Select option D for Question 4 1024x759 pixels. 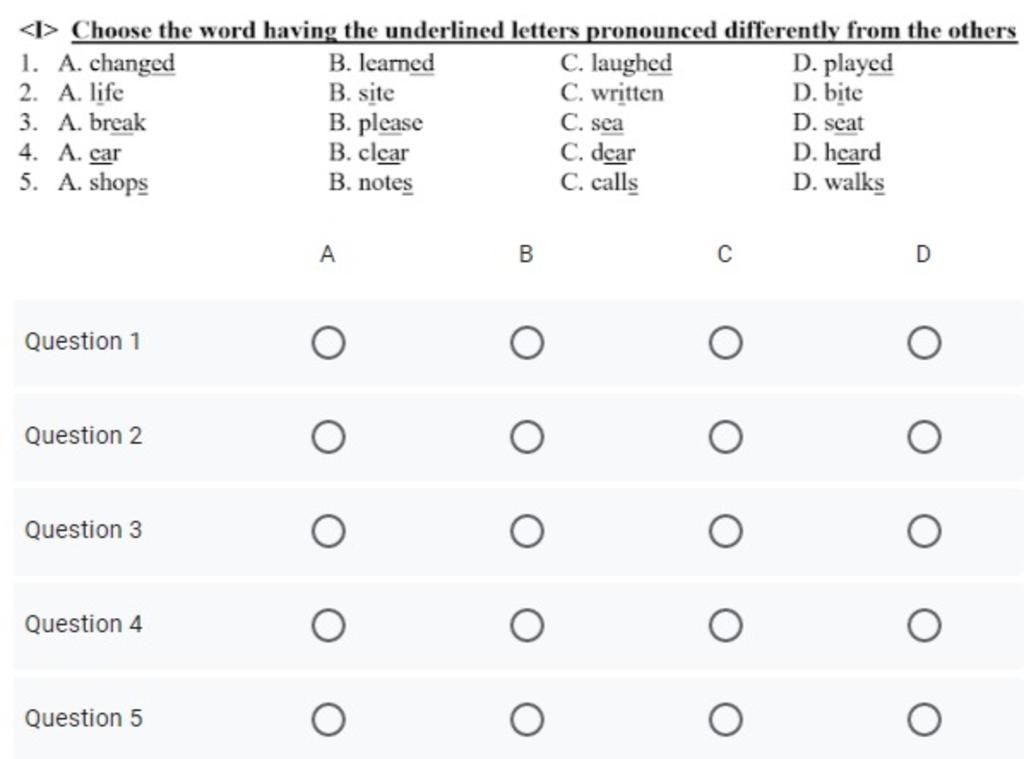tap(923, 625)
